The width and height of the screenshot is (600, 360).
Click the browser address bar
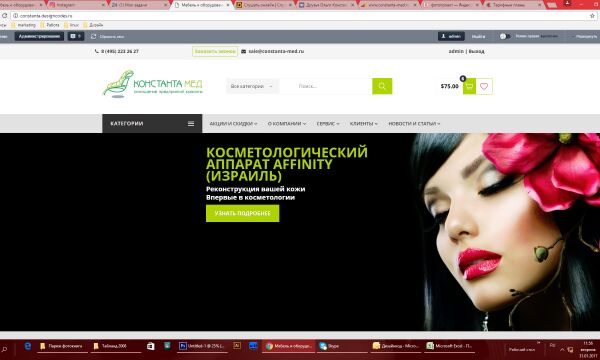pos(302,16)
